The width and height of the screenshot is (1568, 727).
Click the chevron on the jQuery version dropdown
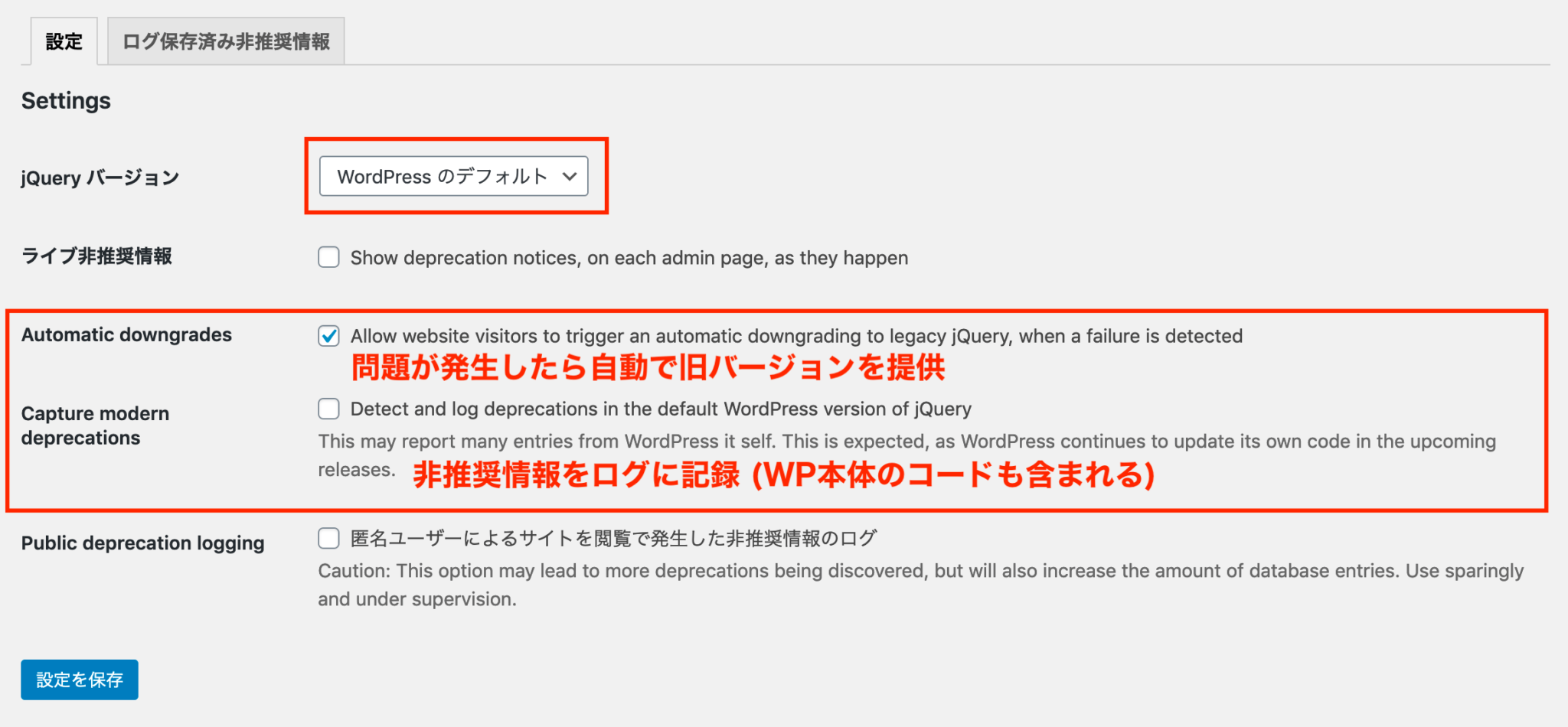[570, 176]
